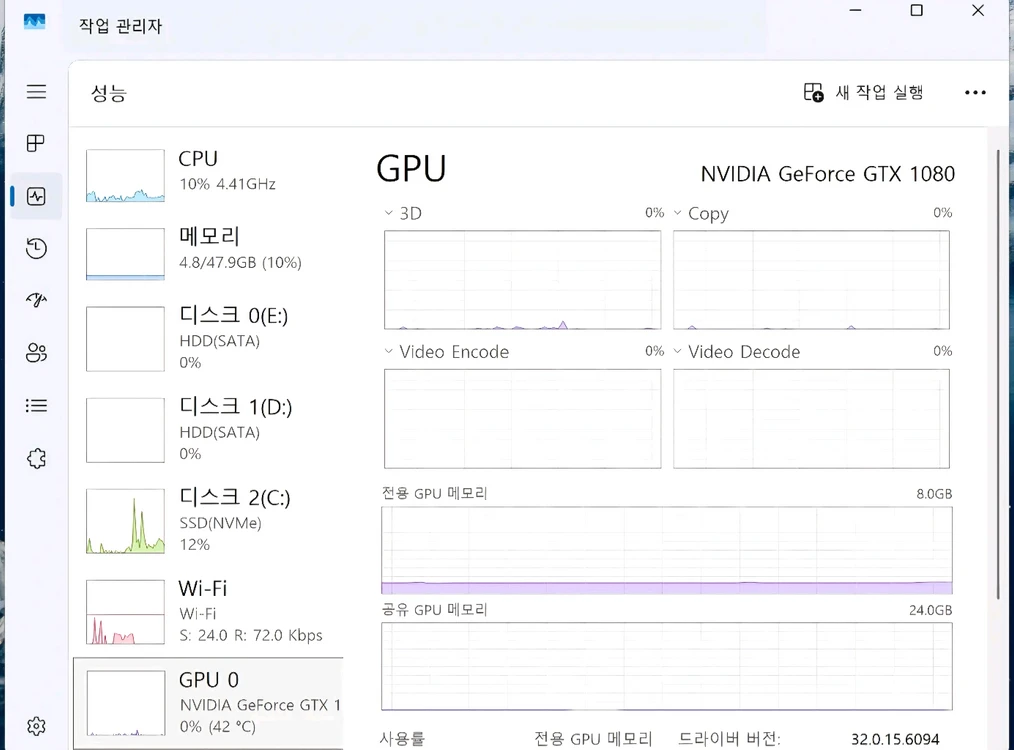Image resolution: width=1014 pixels, height=750 pixels.
Task: Select the Wi-Fi performance entry
Action: (x=208, y=612)
